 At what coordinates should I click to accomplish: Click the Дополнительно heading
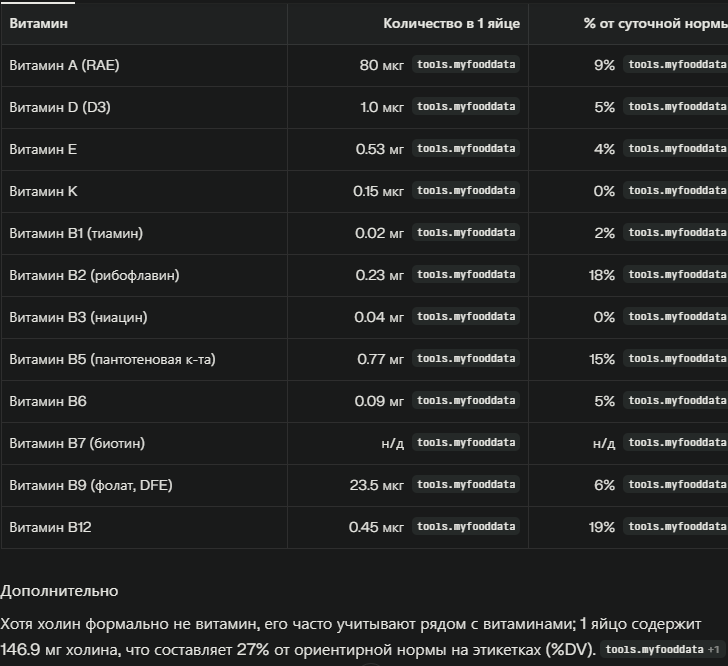click(x=59, y=591)
